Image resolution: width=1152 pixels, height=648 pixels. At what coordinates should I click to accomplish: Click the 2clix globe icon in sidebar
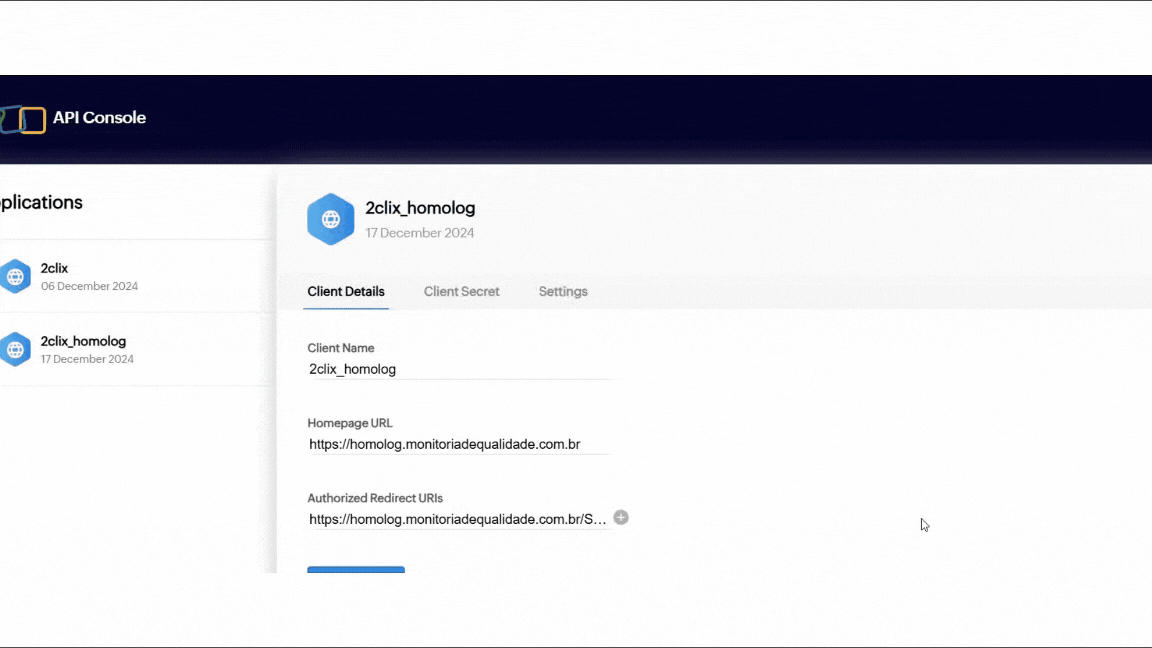(x=15, y=276)
